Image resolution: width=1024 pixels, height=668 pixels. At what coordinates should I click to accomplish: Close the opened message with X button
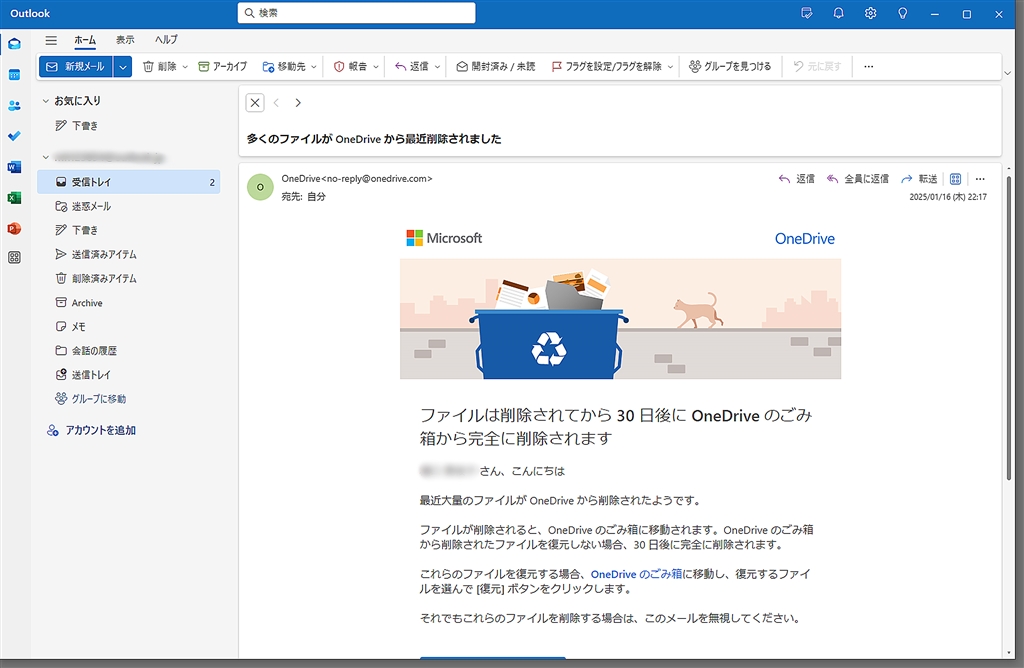[x=255, y=103]
